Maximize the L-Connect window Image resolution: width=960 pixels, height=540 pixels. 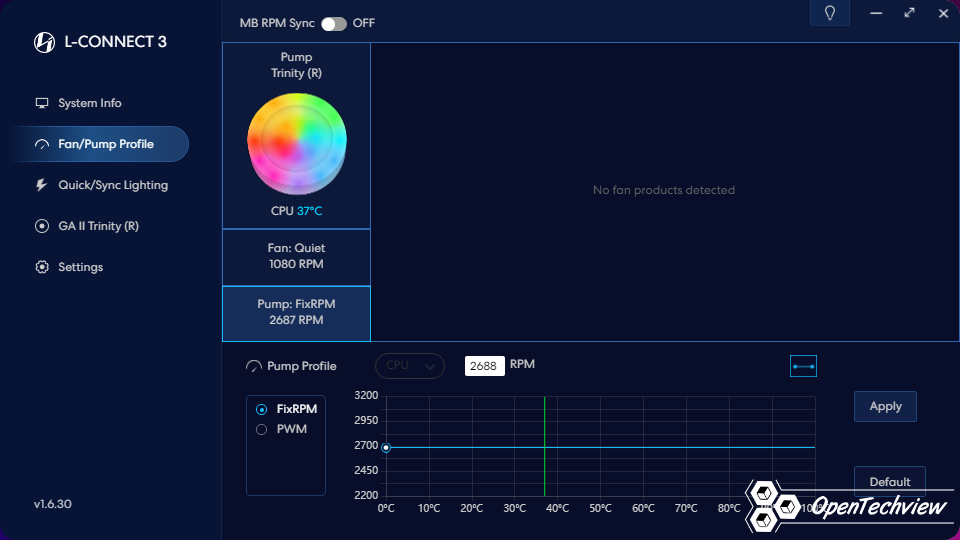click(x=909, y=13)
